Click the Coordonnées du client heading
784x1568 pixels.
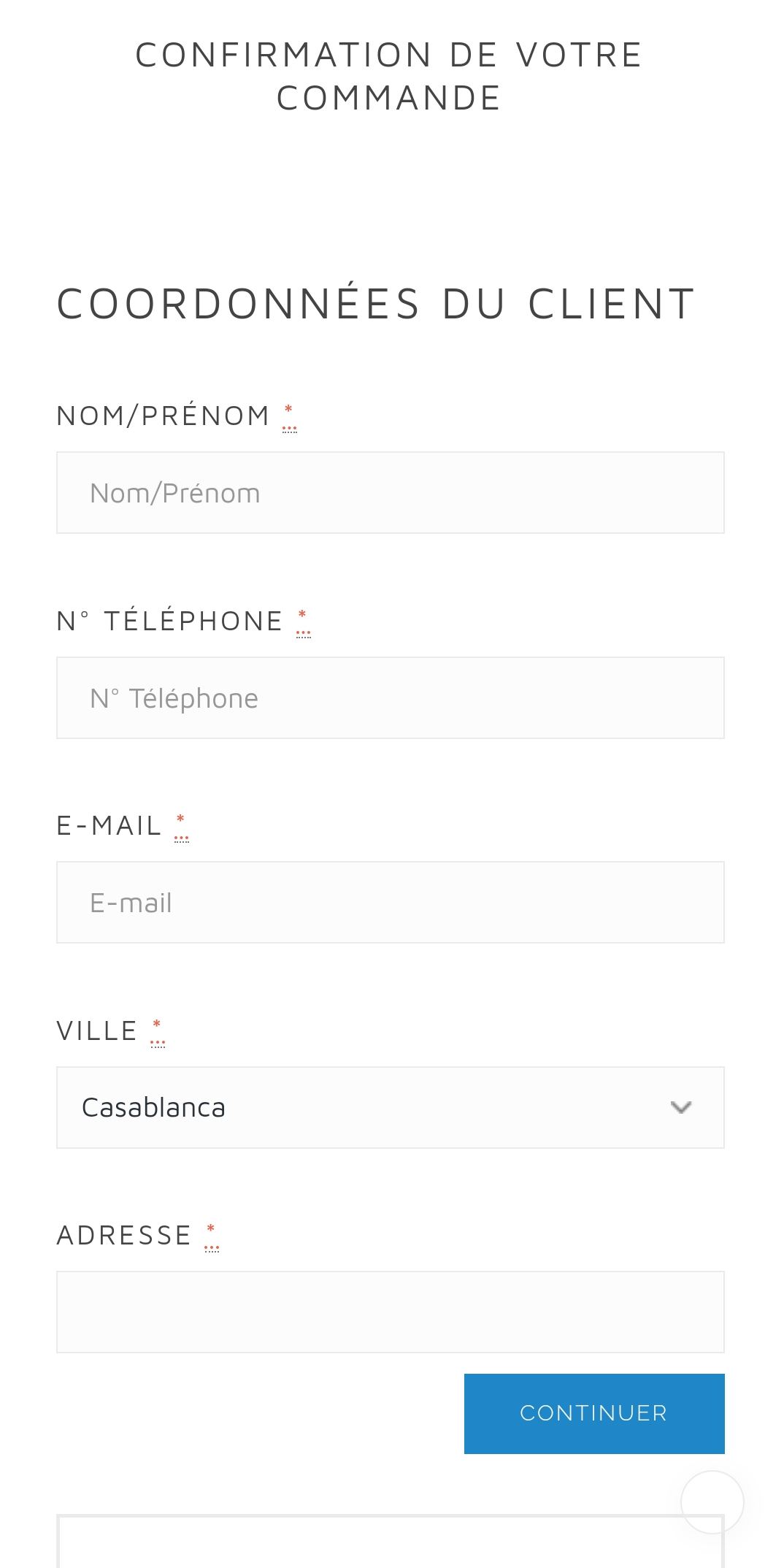[x=376, y=304]
